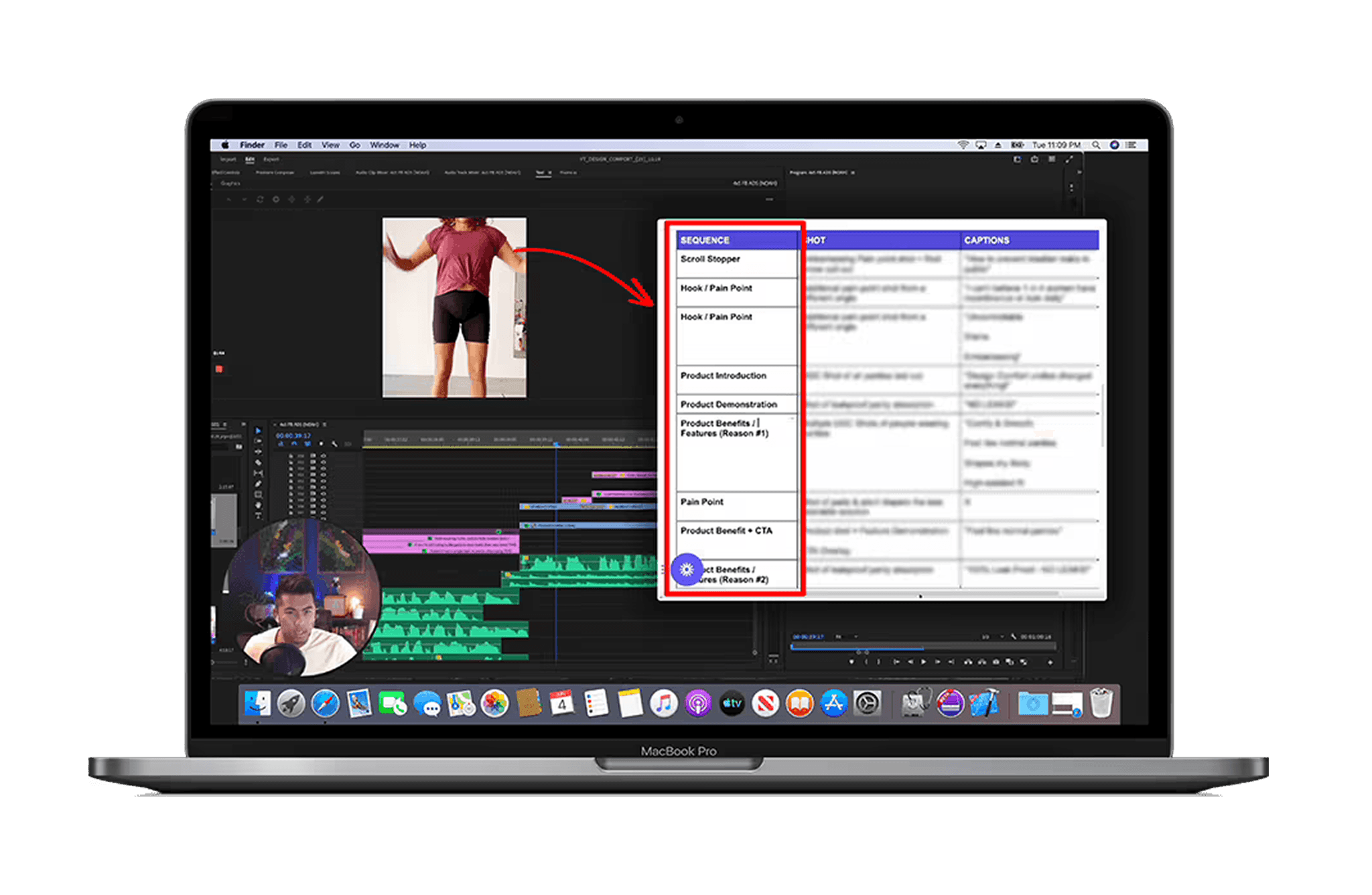Select the Pen tool in tools panel
Viewport: 1372px width, 895px height.
258,484
